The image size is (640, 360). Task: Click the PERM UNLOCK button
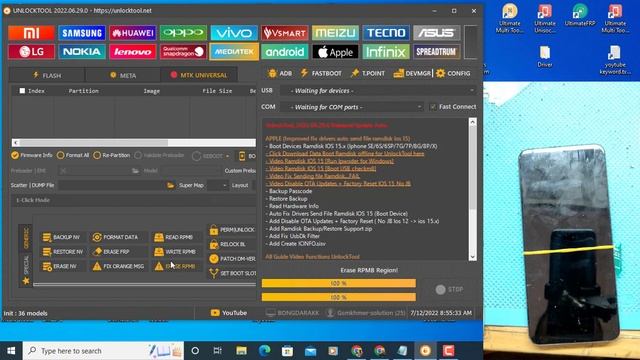coord(232,230)
